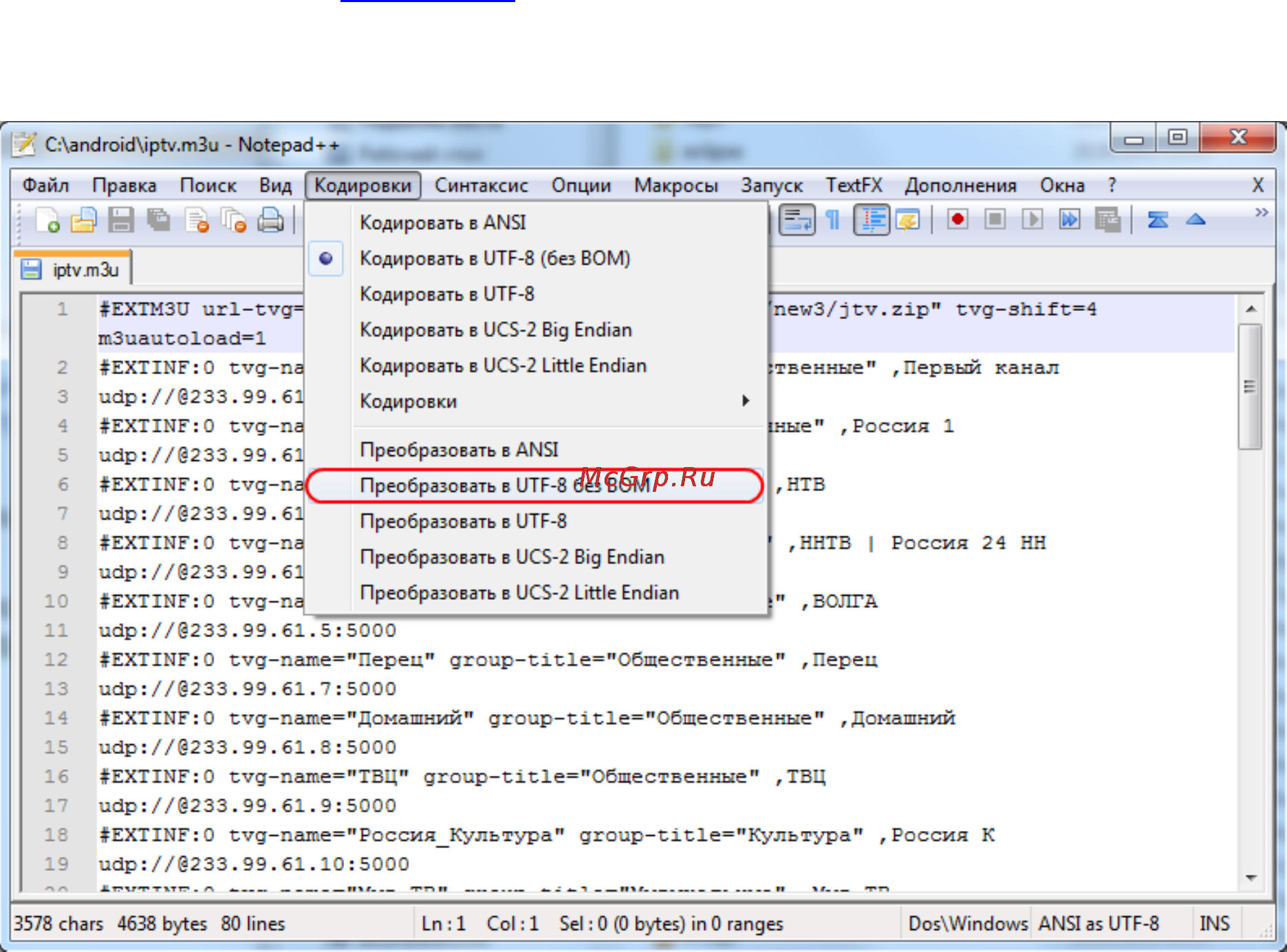
Task: Open the TextFX menu
Action: 854,185
